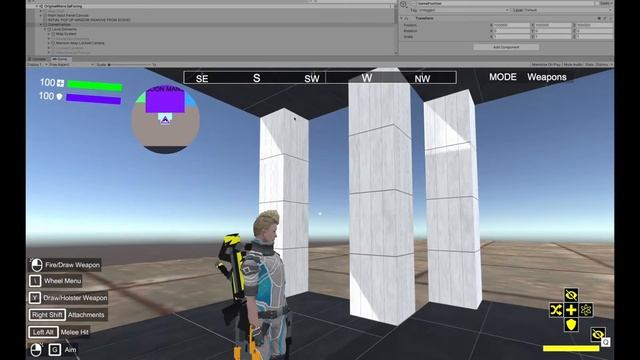Image resolution: width=640 pixels, height=360 pixels.
Task: Click the crossed-out eye icon atop the ability cross
Action: 571,295
